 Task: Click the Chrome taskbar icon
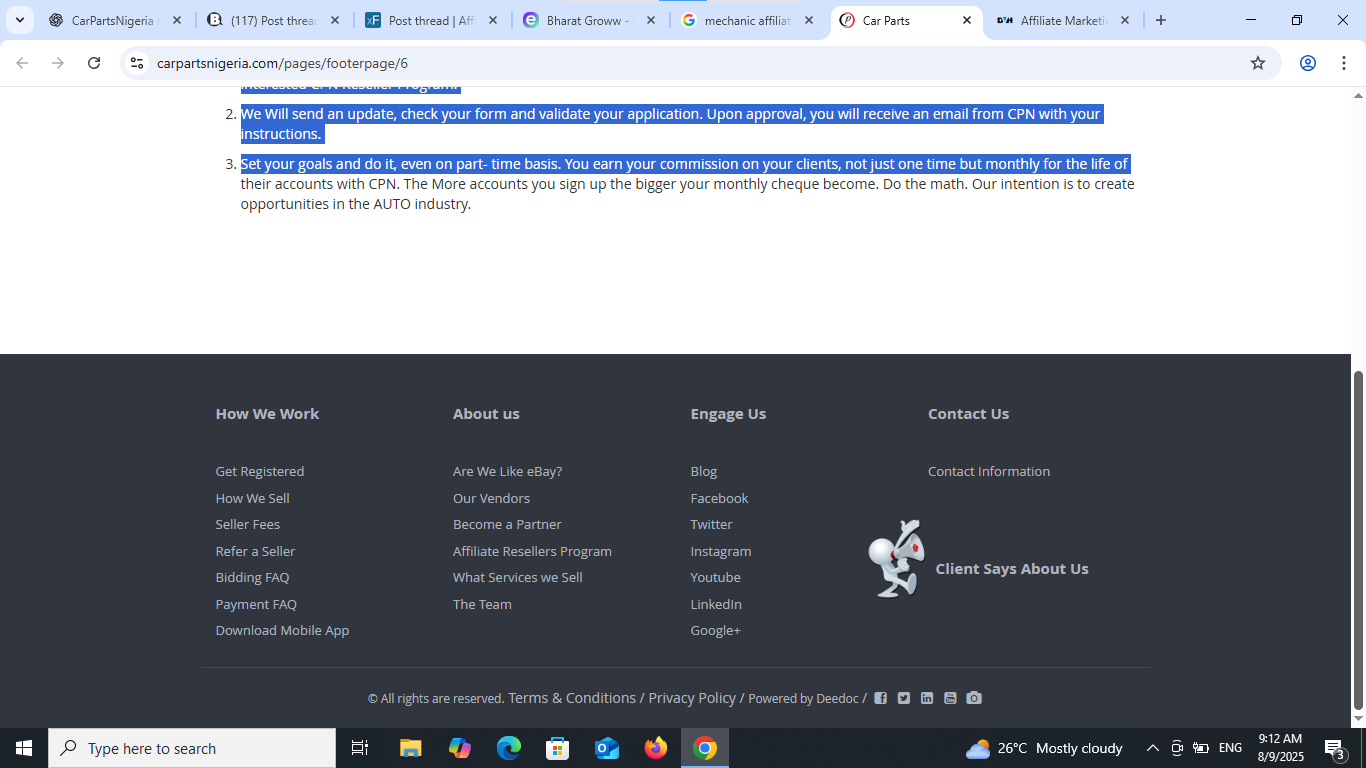[x=705, y=748]
